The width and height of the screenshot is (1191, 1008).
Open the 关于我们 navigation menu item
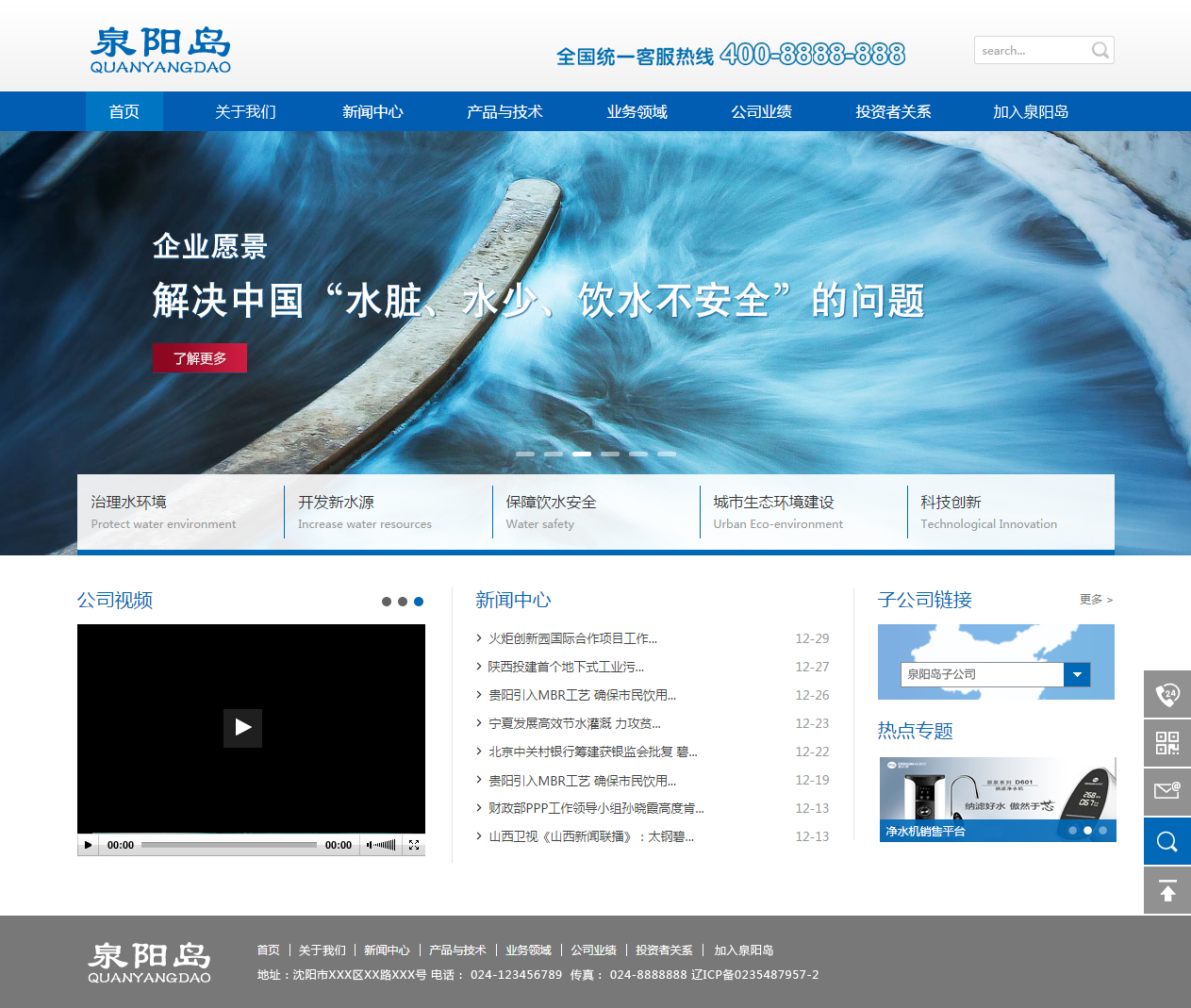[x=245, y=112]
